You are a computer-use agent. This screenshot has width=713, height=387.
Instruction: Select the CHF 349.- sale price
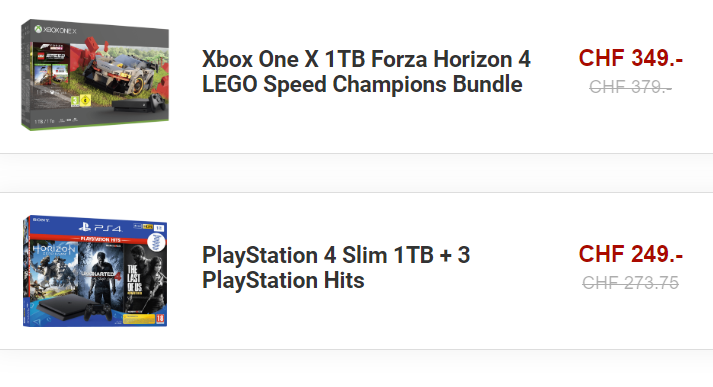[x=631, y=58]
